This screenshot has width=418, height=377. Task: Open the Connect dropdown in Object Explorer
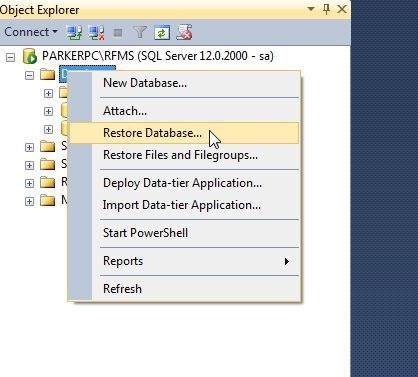[x=31, y=32]
